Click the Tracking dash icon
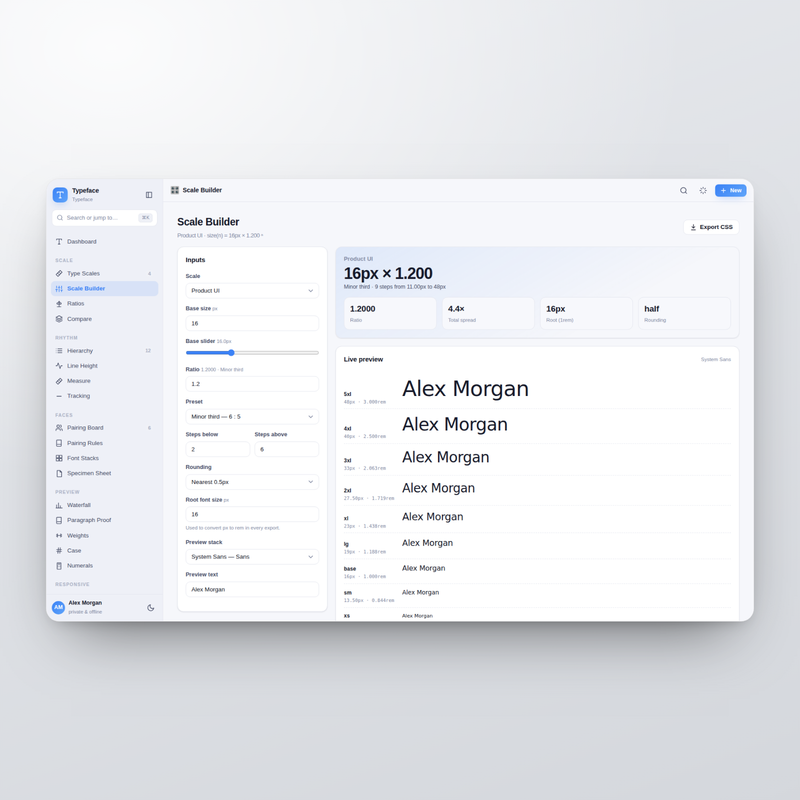The width and height of the screenshot is (800, 800). coord(59,396)
